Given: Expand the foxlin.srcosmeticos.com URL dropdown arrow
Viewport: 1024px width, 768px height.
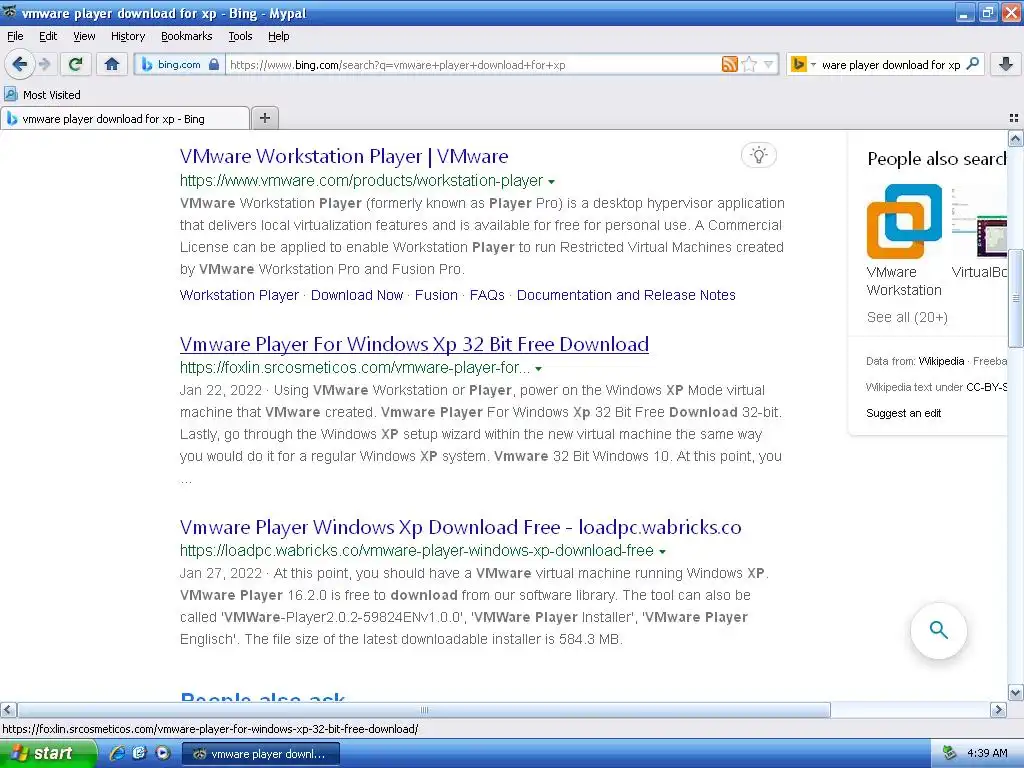Looking at the screenshot, I should click(x=538, y=369).
